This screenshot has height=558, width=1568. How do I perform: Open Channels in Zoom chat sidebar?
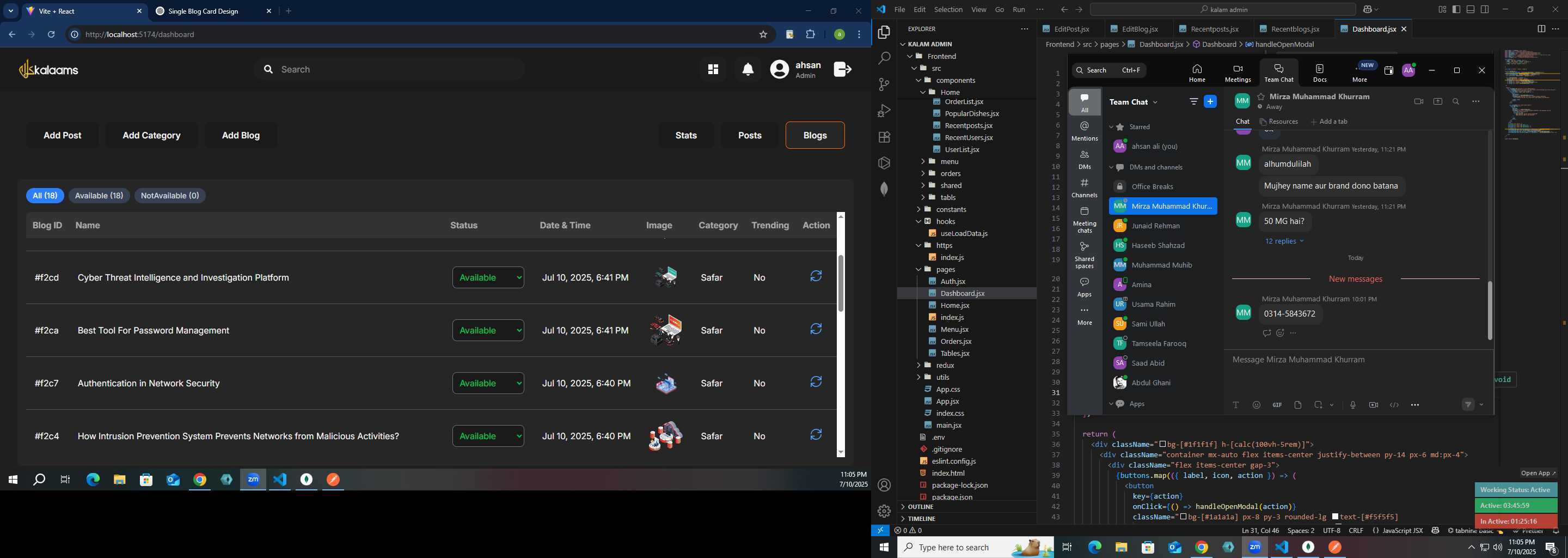tap(1085, 187)
